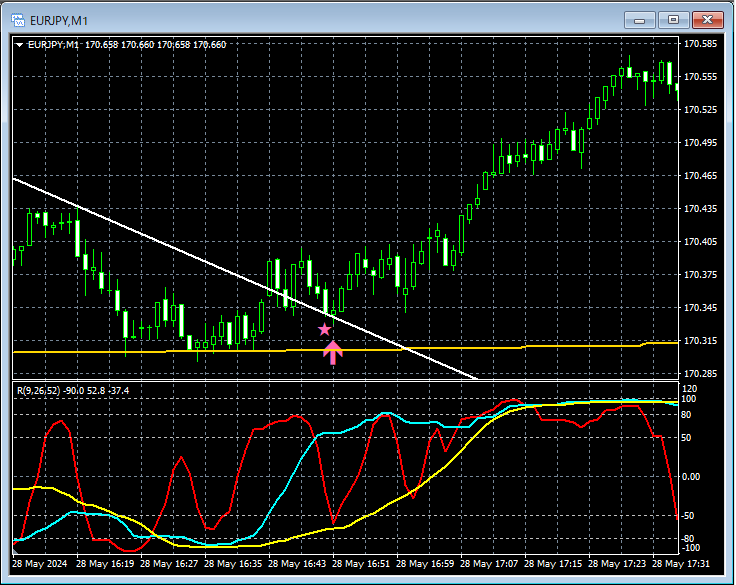This screenshot has width=736, height=585.
Task: Click the pink star marker on chart
Action: (x=324, y=330)
